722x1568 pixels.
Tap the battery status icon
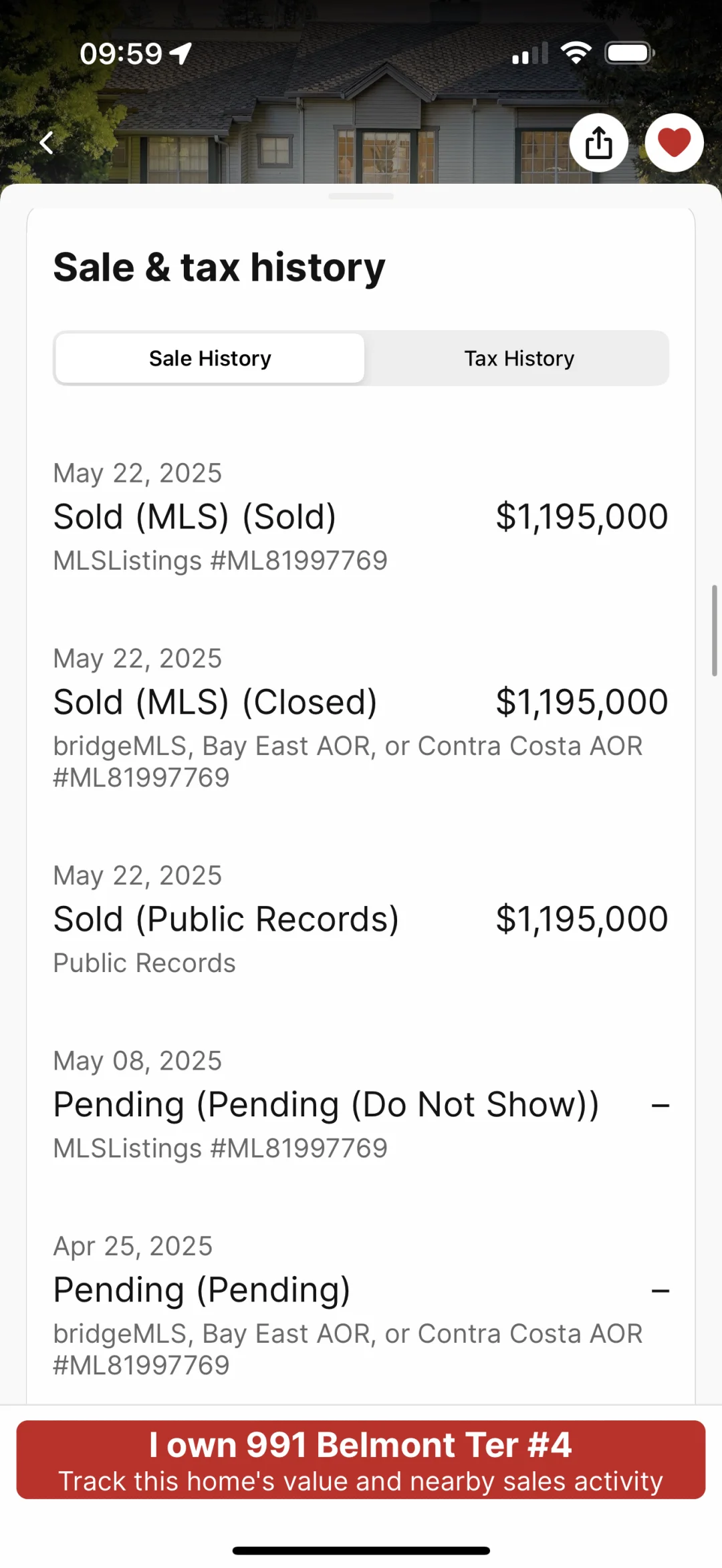click(x=629, y=53)
